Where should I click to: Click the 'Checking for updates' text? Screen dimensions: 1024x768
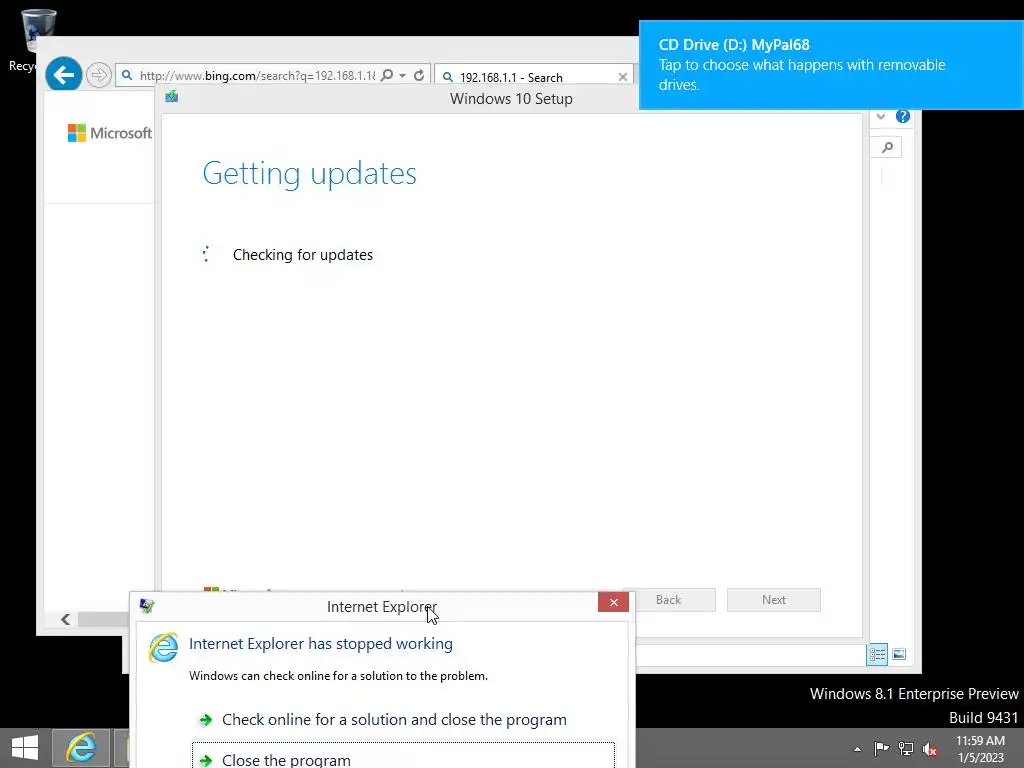click(303, 255)
